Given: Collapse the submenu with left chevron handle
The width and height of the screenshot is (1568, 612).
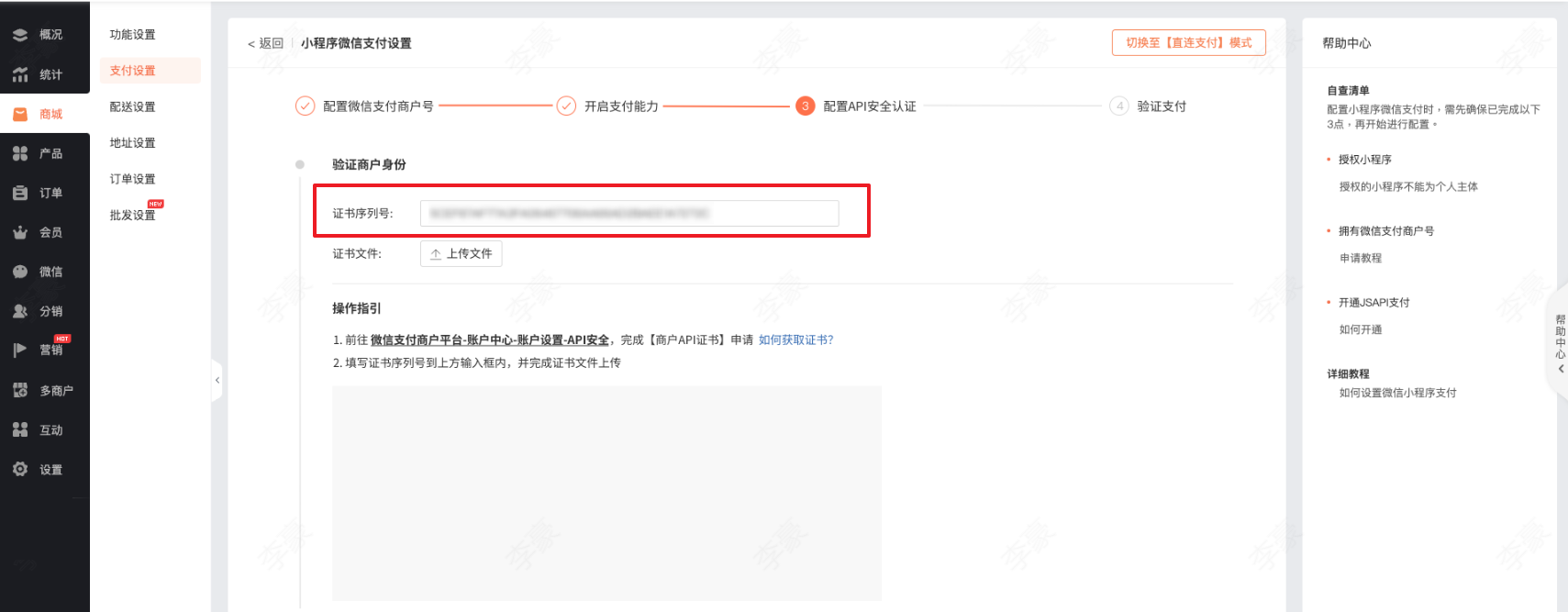Looking at the screenshot, I should [x=217, y=380].
